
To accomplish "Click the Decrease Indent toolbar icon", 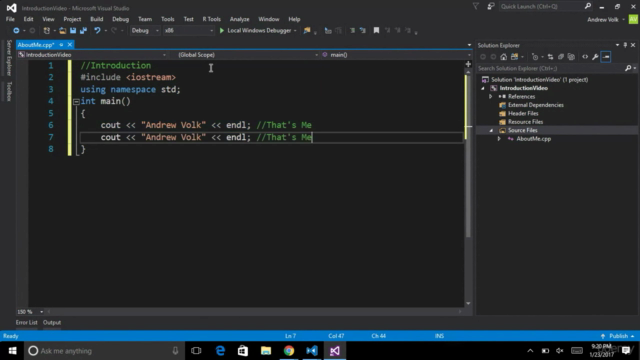I will pyautogui.click(x=352, y=31).
